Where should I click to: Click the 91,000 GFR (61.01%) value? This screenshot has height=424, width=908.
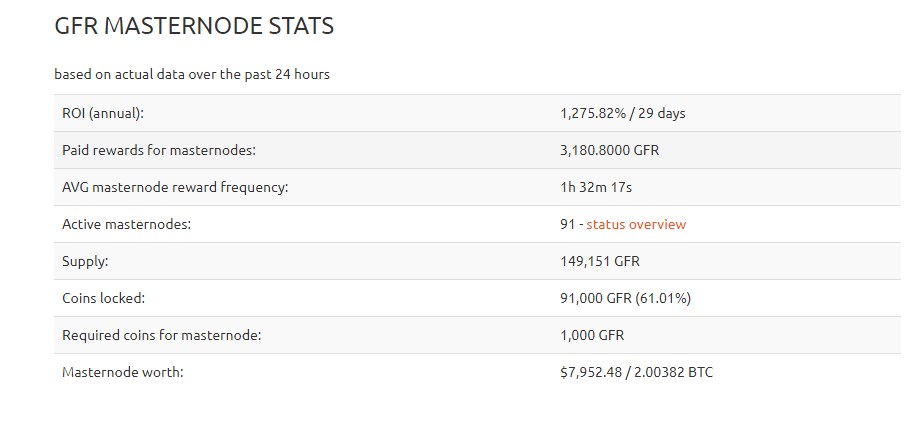[625, 298]
